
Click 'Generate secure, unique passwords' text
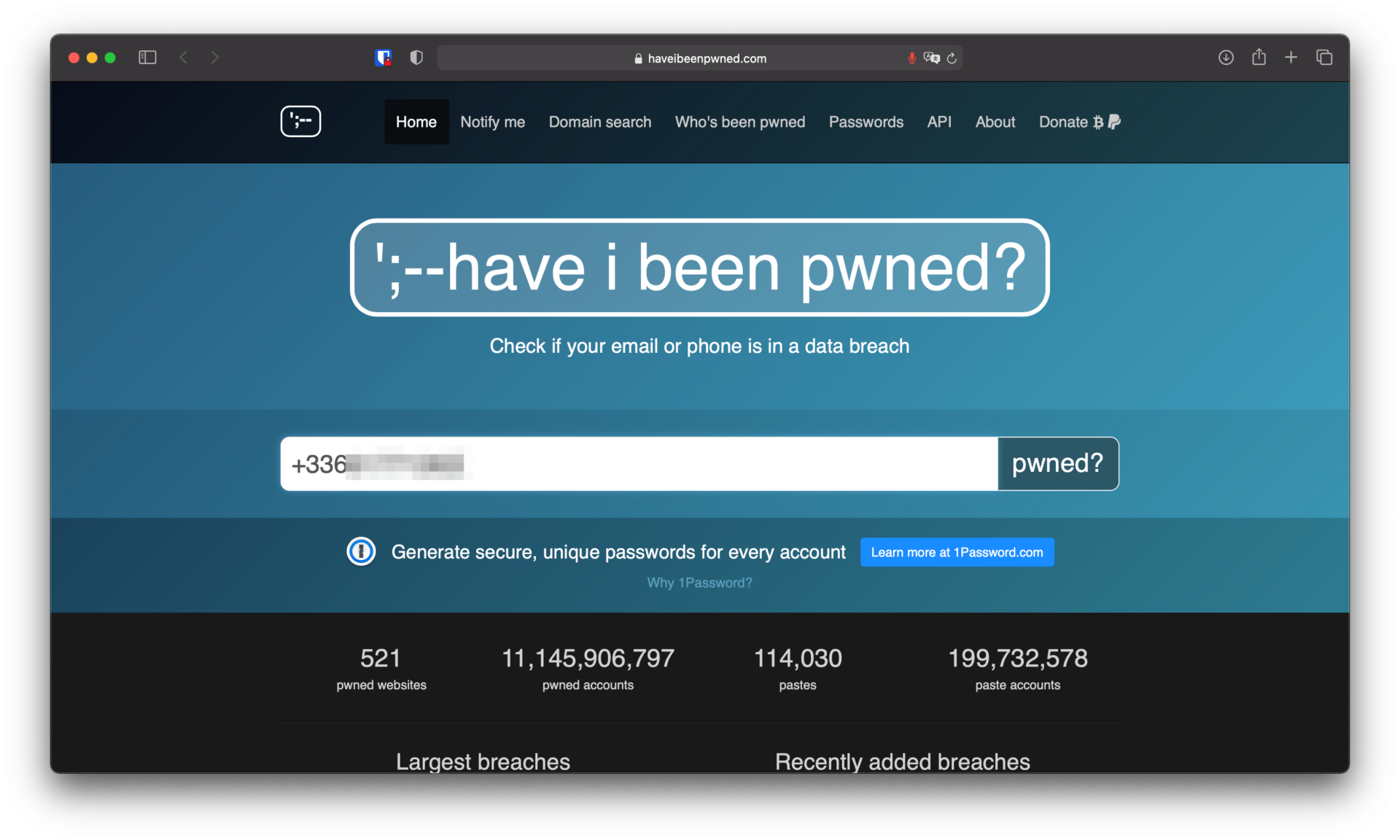pos(618,552)
